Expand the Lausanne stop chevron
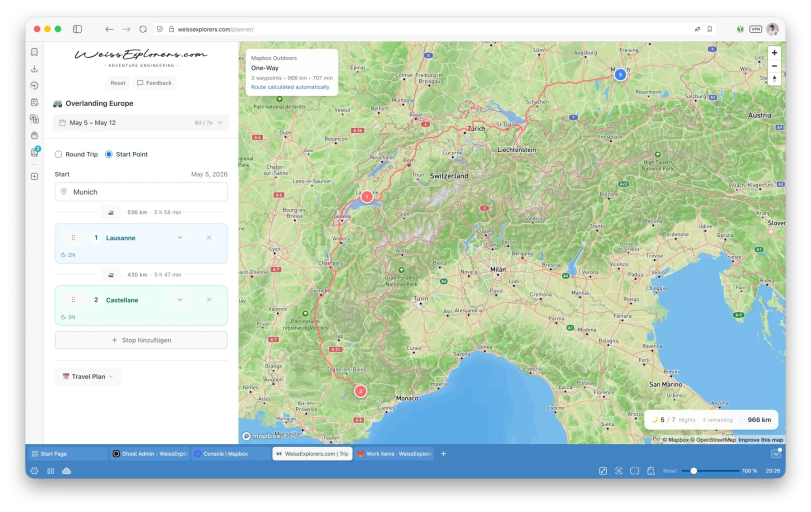The height and width of the screenshot is (512, 811). [180, 237]
